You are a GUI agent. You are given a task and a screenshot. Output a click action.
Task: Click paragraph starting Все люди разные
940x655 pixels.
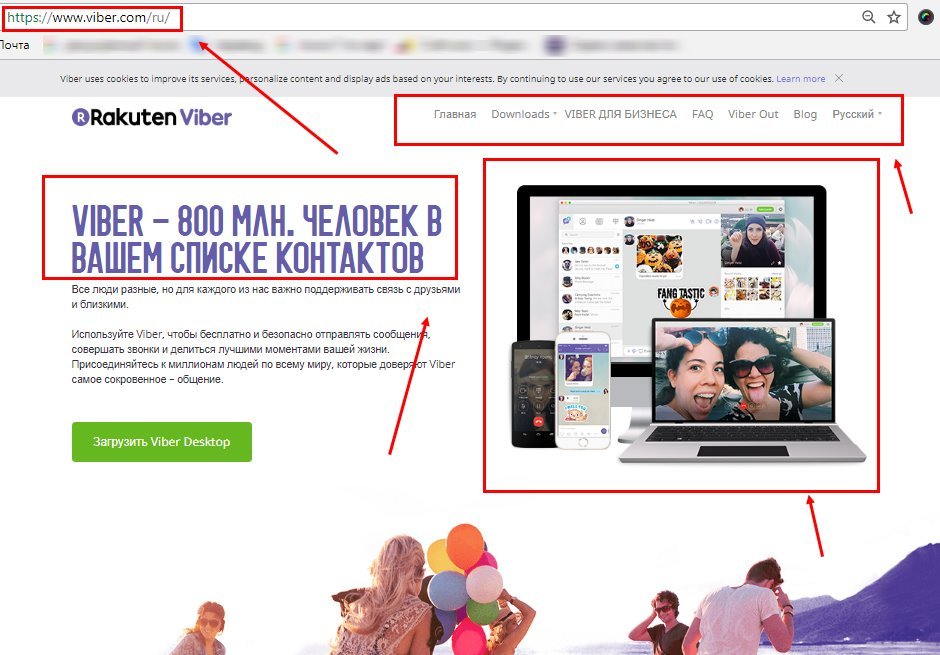[x=266, y=297]
